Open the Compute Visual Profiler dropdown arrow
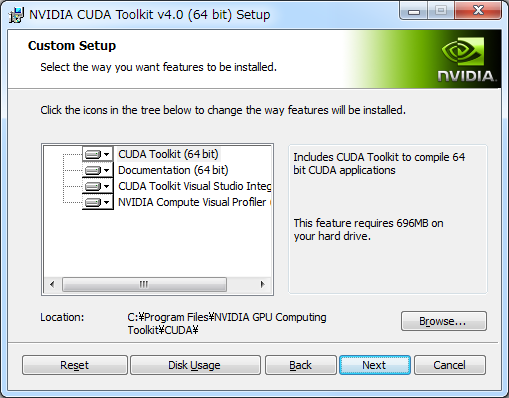Viewport: 509px width, 398px height. (x=107, y=202)
